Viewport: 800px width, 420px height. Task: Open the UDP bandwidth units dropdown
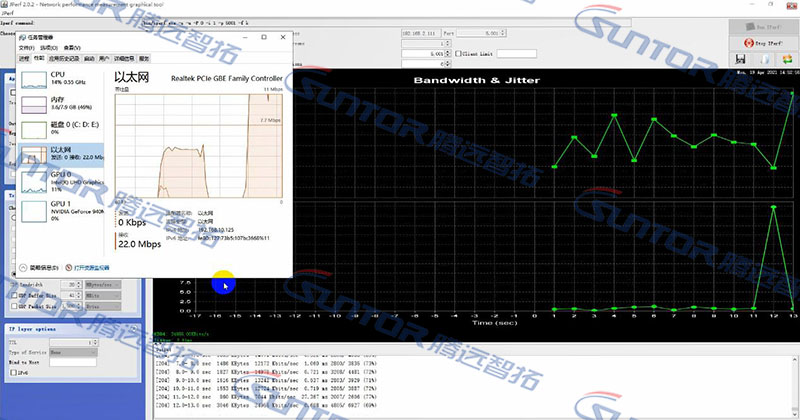click(x=102, y=285)
